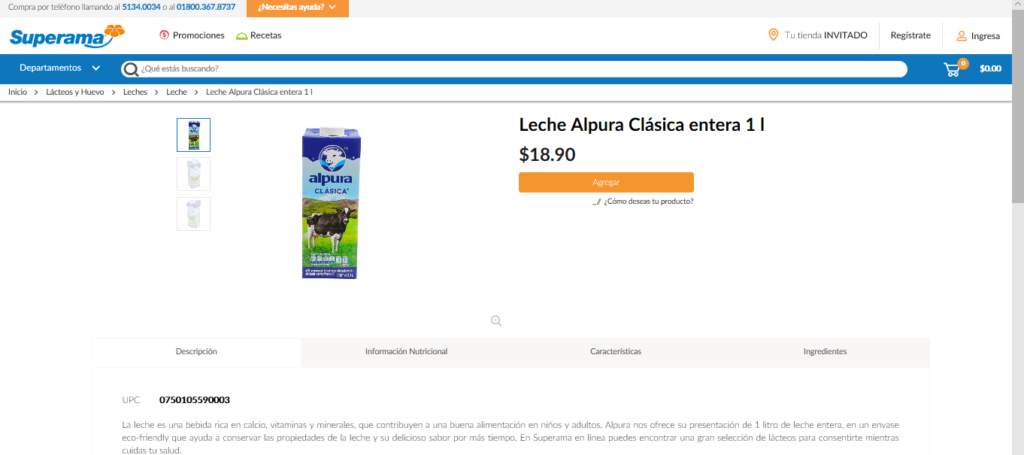Select the second product thumbnail

point(193,174)
